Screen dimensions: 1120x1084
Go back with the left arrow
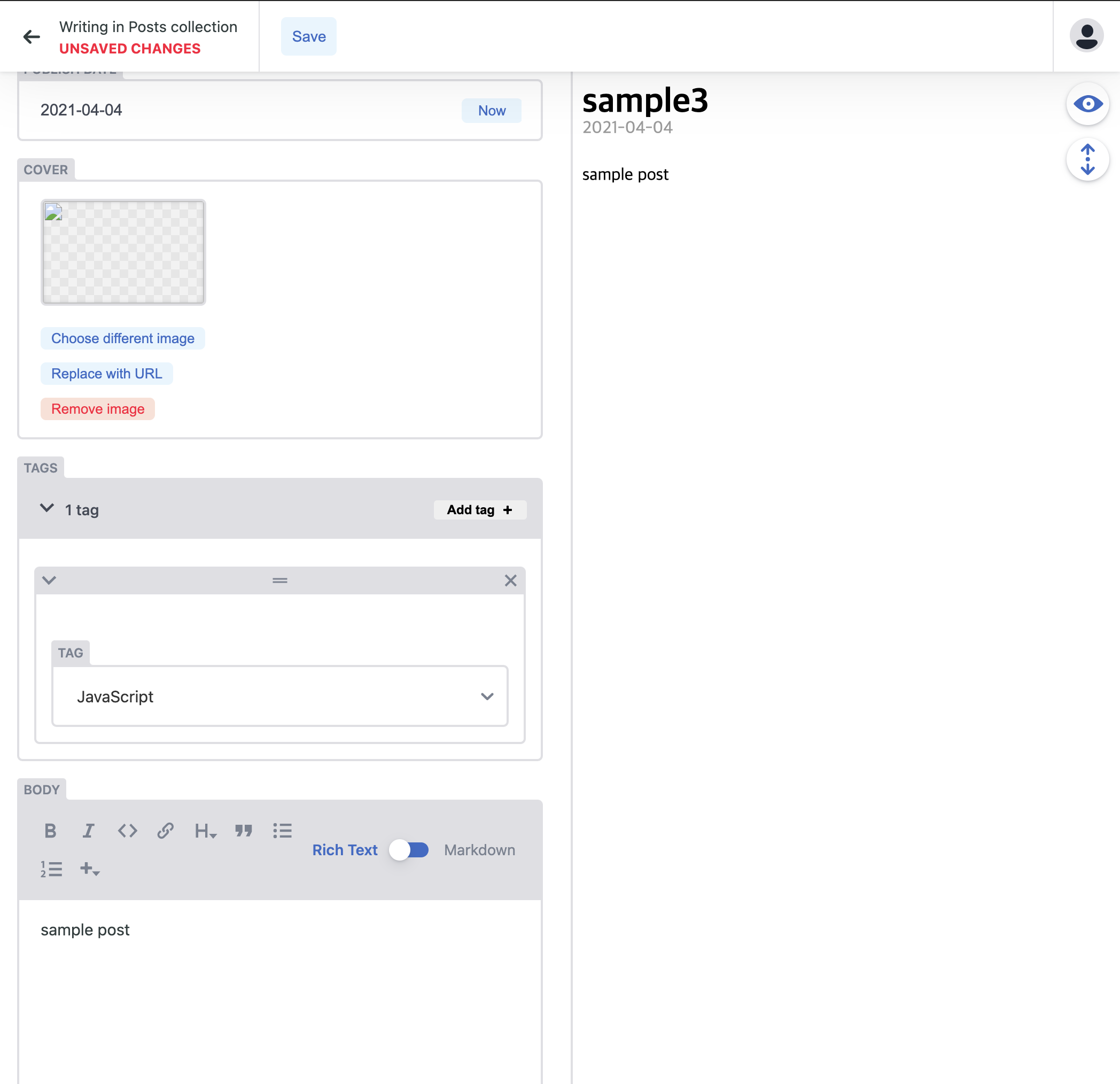click(x=32, y=37)
